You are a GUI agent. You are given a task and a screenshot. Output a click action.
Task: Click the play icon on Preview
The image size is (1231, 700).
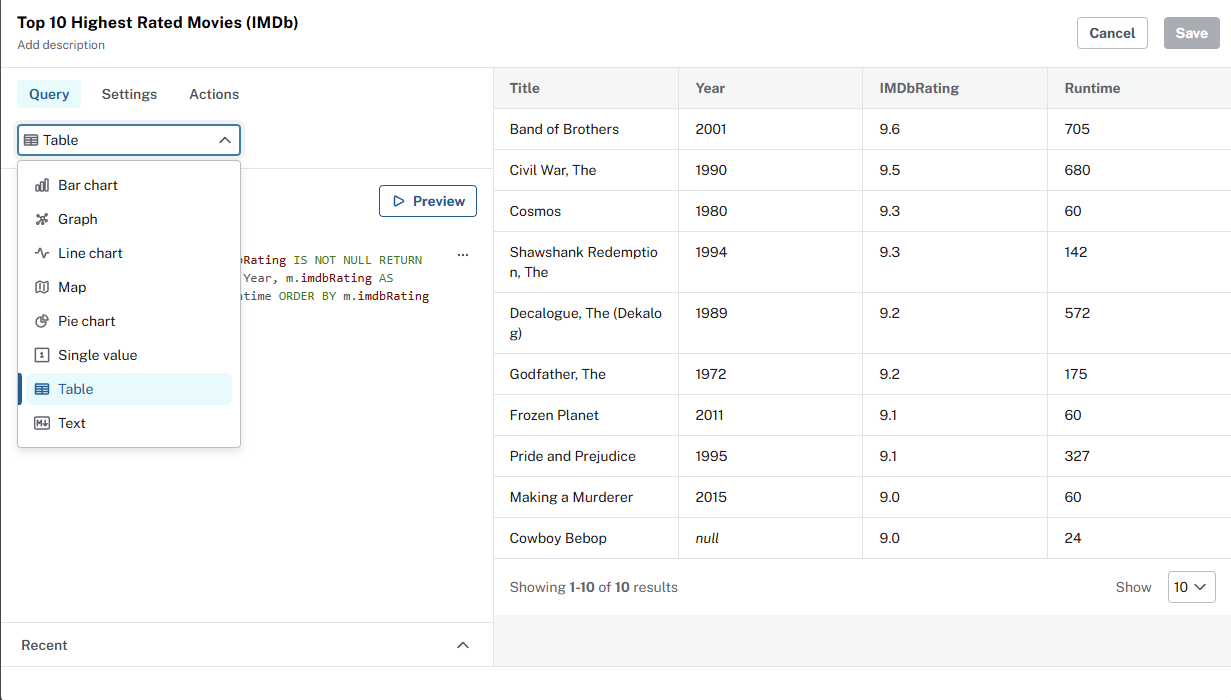click(x=399, y=201)
